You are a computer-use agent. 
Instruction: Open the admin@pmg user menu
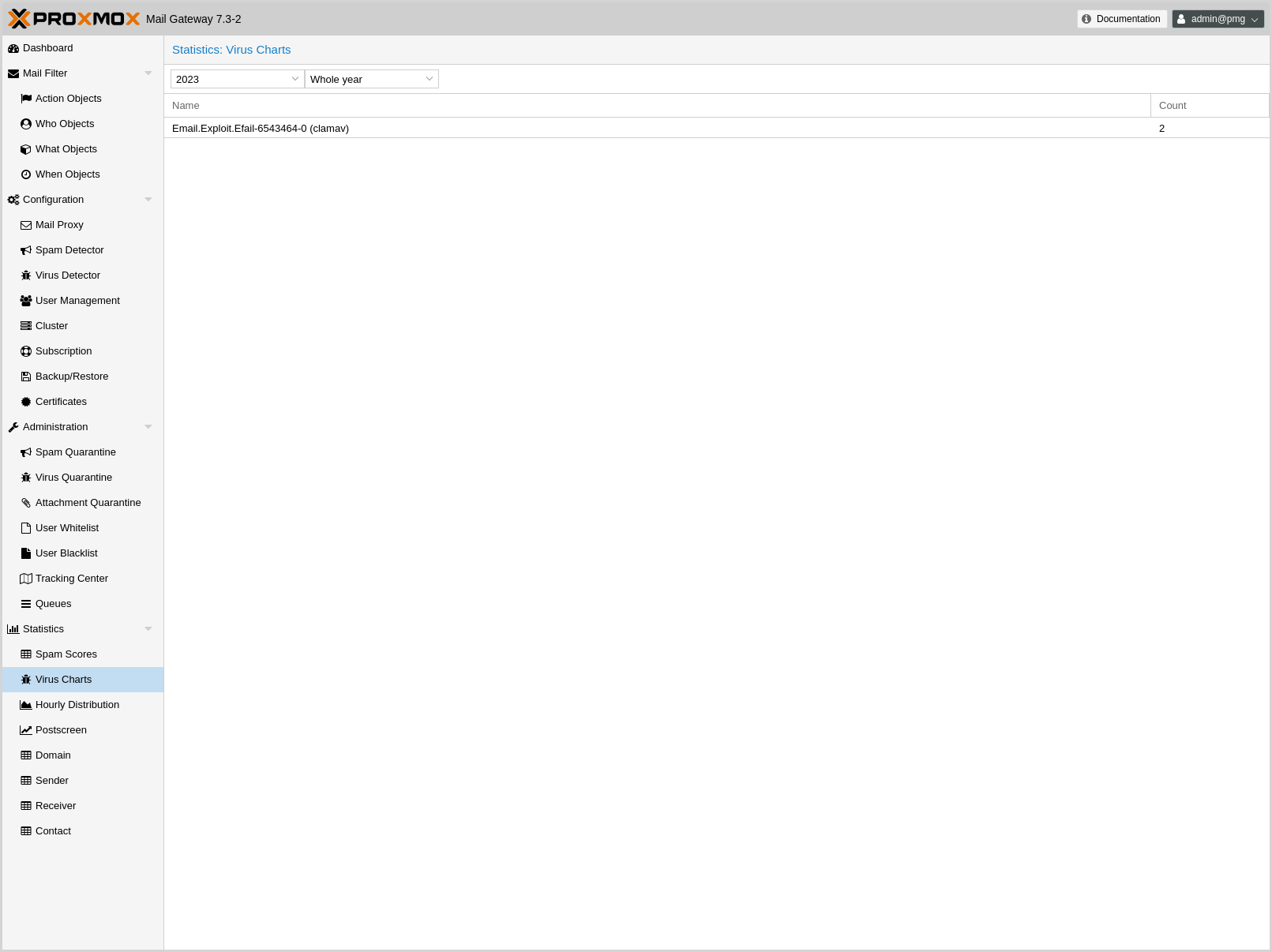click(1218, 19)
